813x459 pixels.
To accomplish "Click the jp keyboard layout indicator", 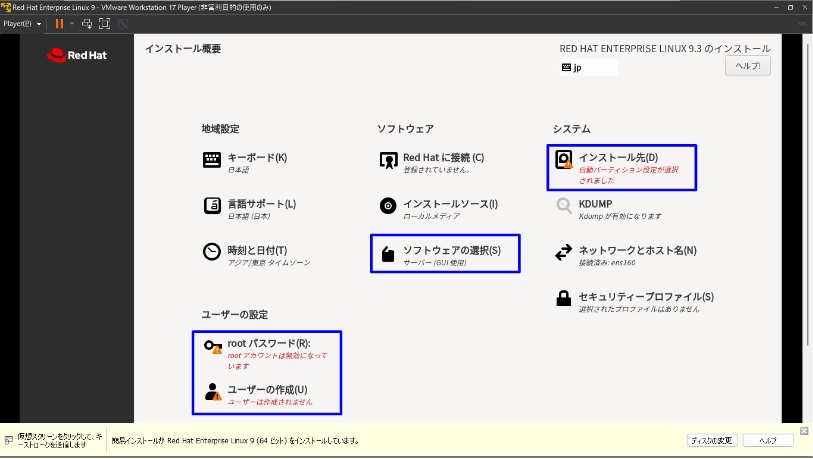I will coord(588,67).
